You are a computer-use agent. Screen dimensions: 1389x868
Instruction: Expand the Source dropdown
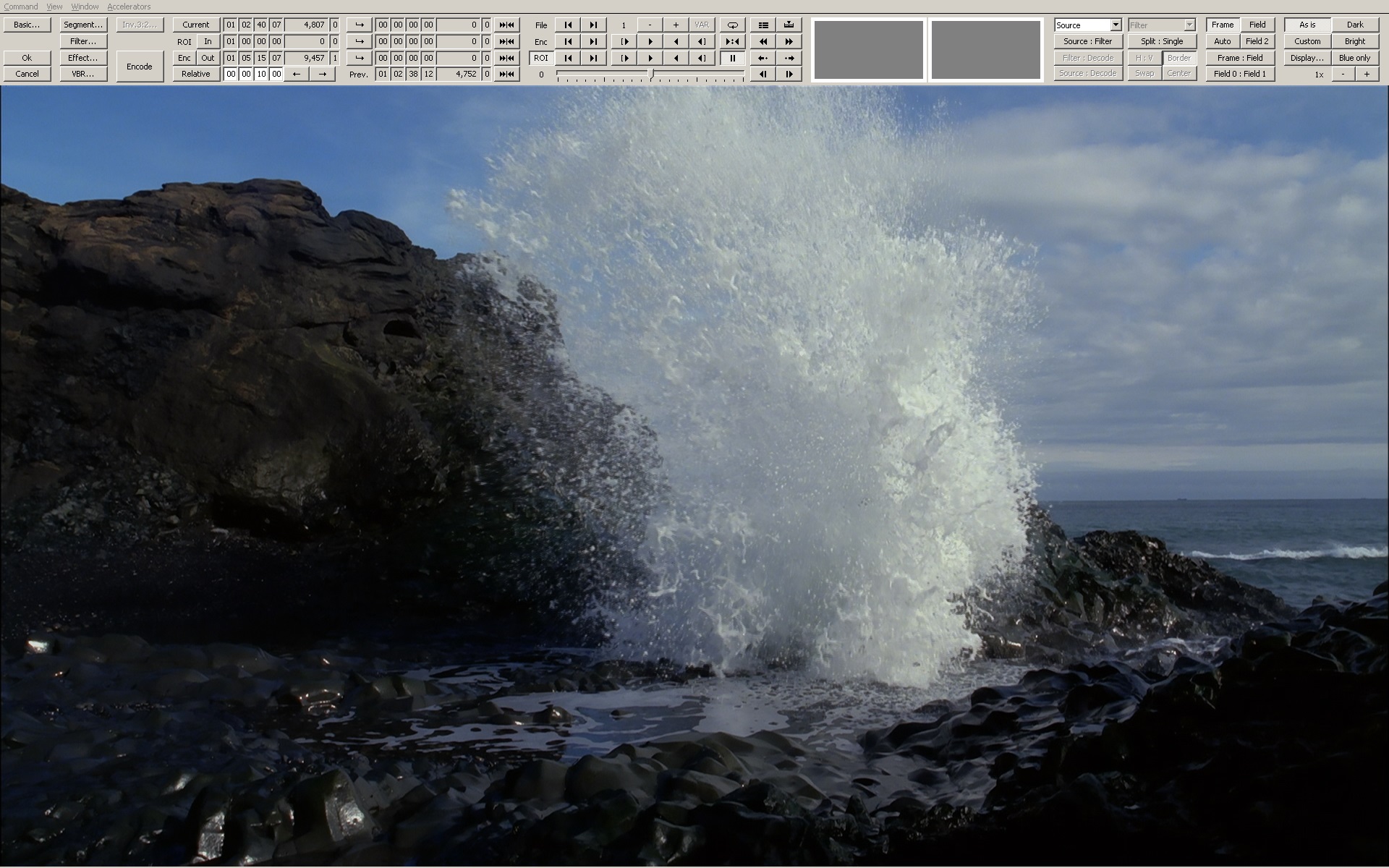tap(1115, 25)
